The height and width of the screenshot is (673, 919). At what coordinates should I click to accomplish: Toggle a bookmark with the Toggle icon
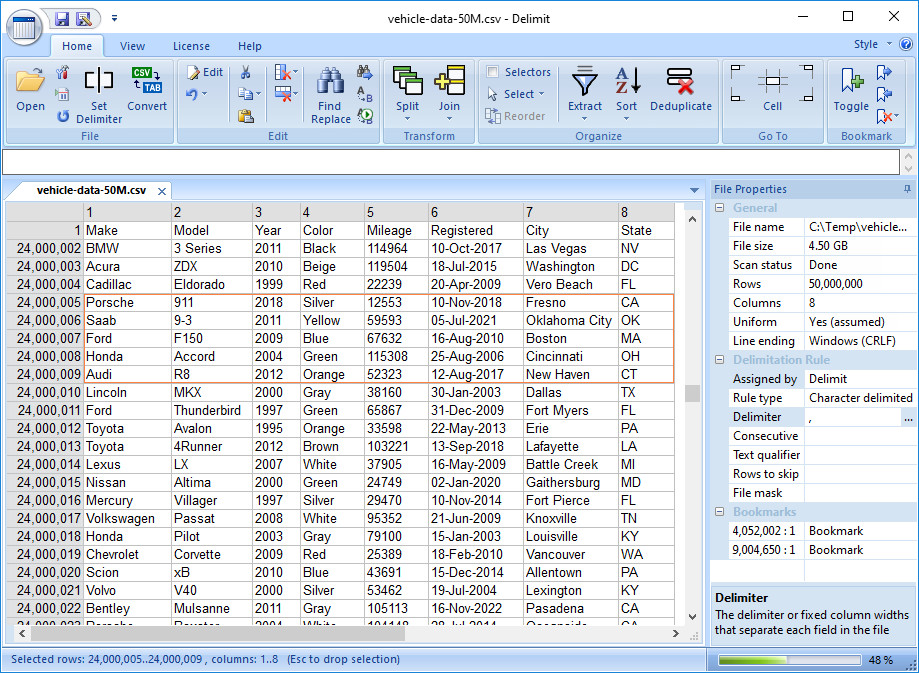[851, 81]
